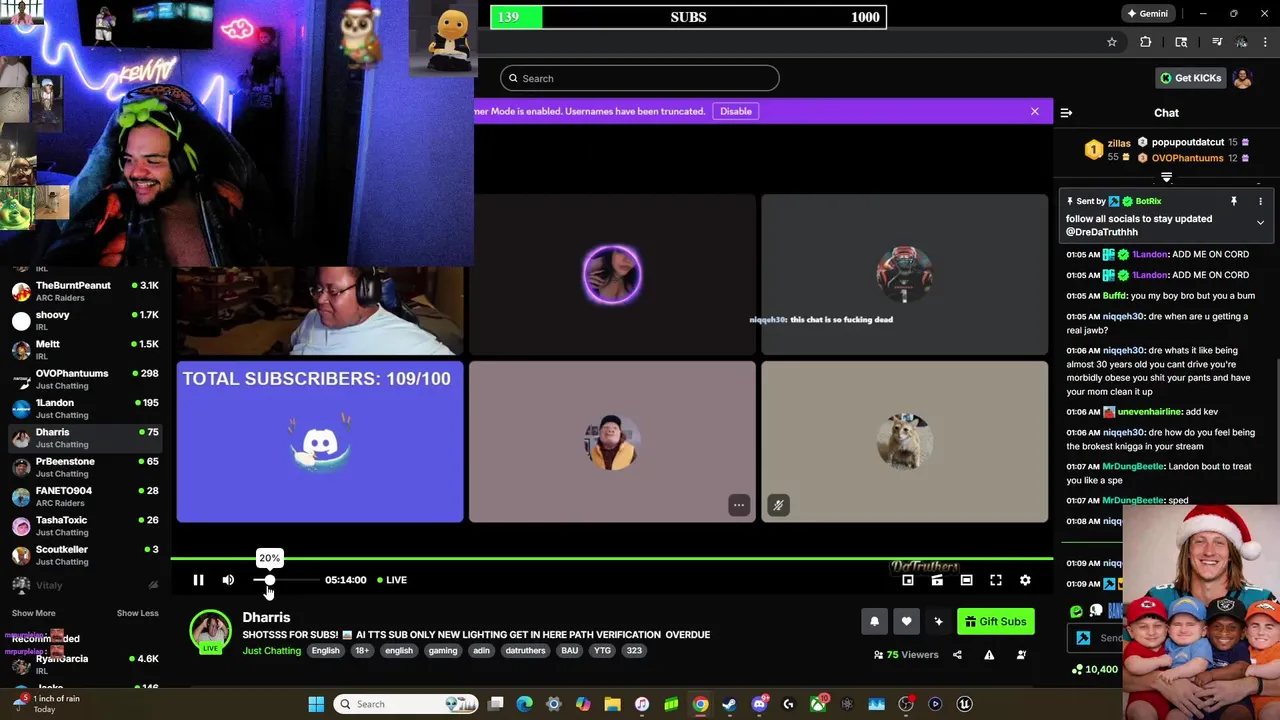Click the user icon beside report
The width and height of the screenshot is (1280, 720).
coord(1021,655)
